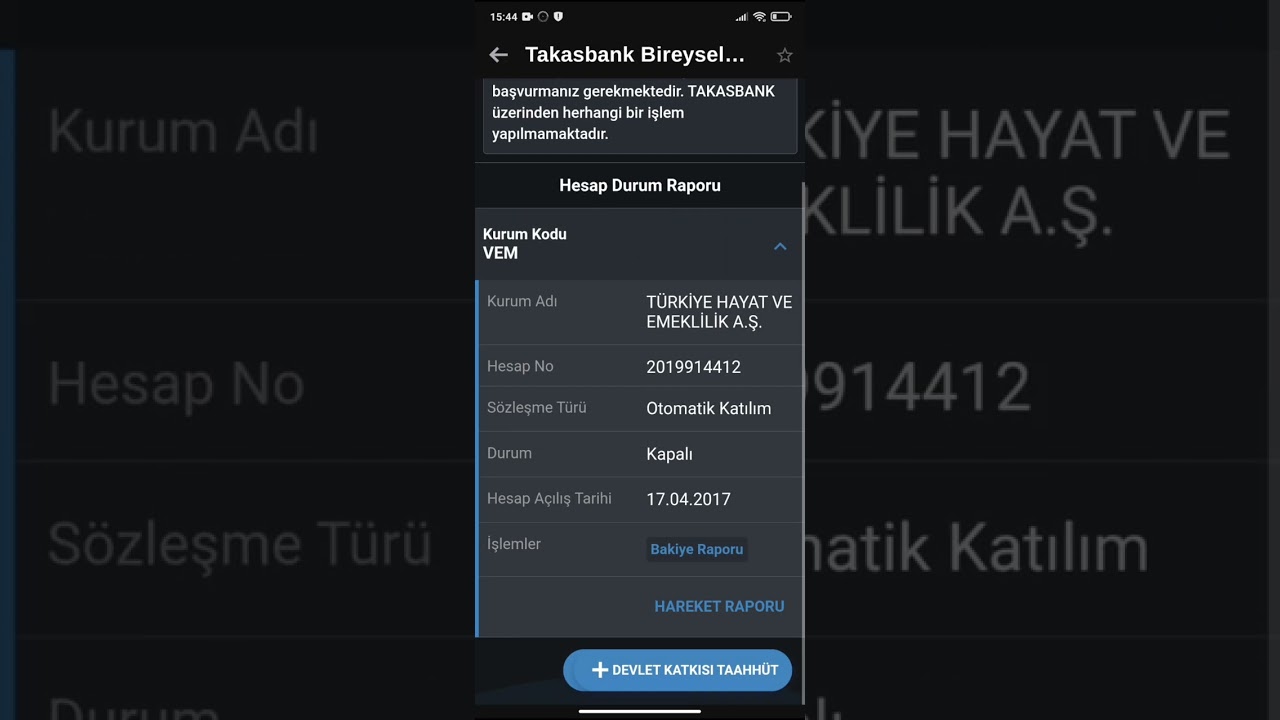Screen dimensions: 1280x720
Task: Select the Hesap Durum Raporu heading
Action: coord(640,185)
